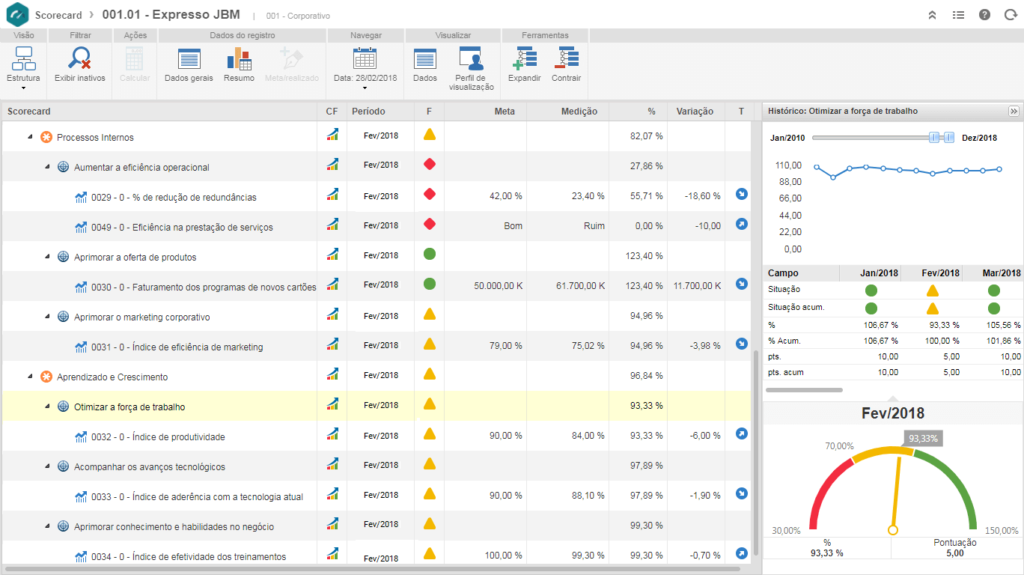Collapse Aprendizado e Crescimento node

pyautogui.click(x=30, y=377)
